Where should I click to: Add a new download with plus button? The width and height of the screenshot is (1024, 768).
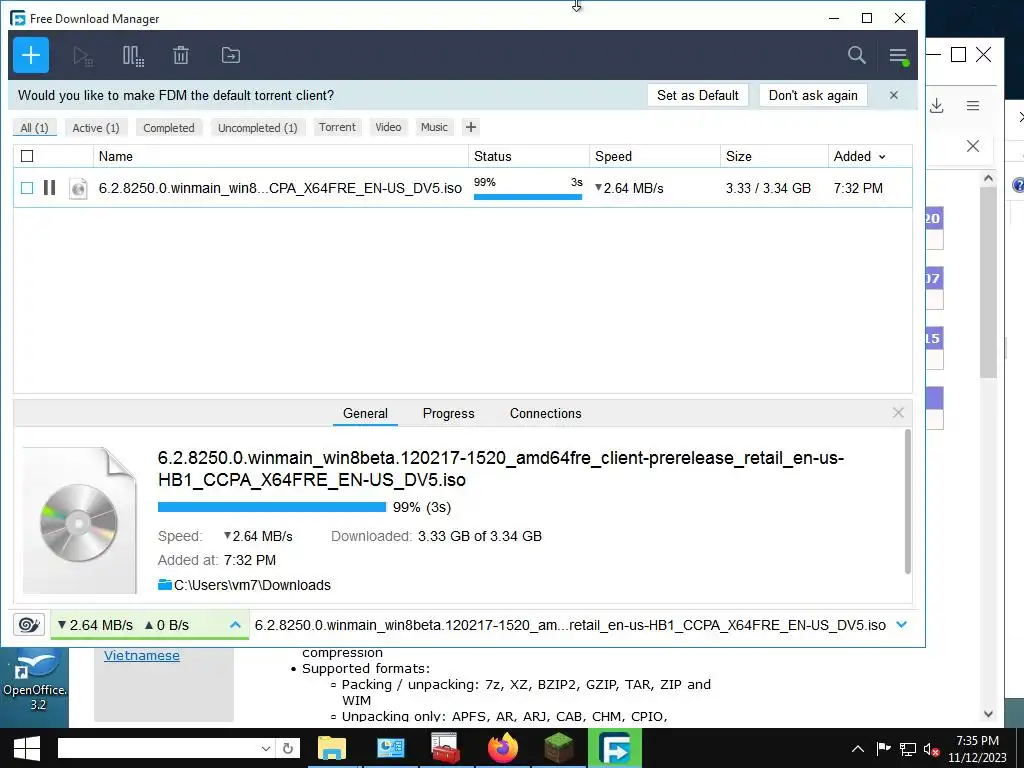31,56
